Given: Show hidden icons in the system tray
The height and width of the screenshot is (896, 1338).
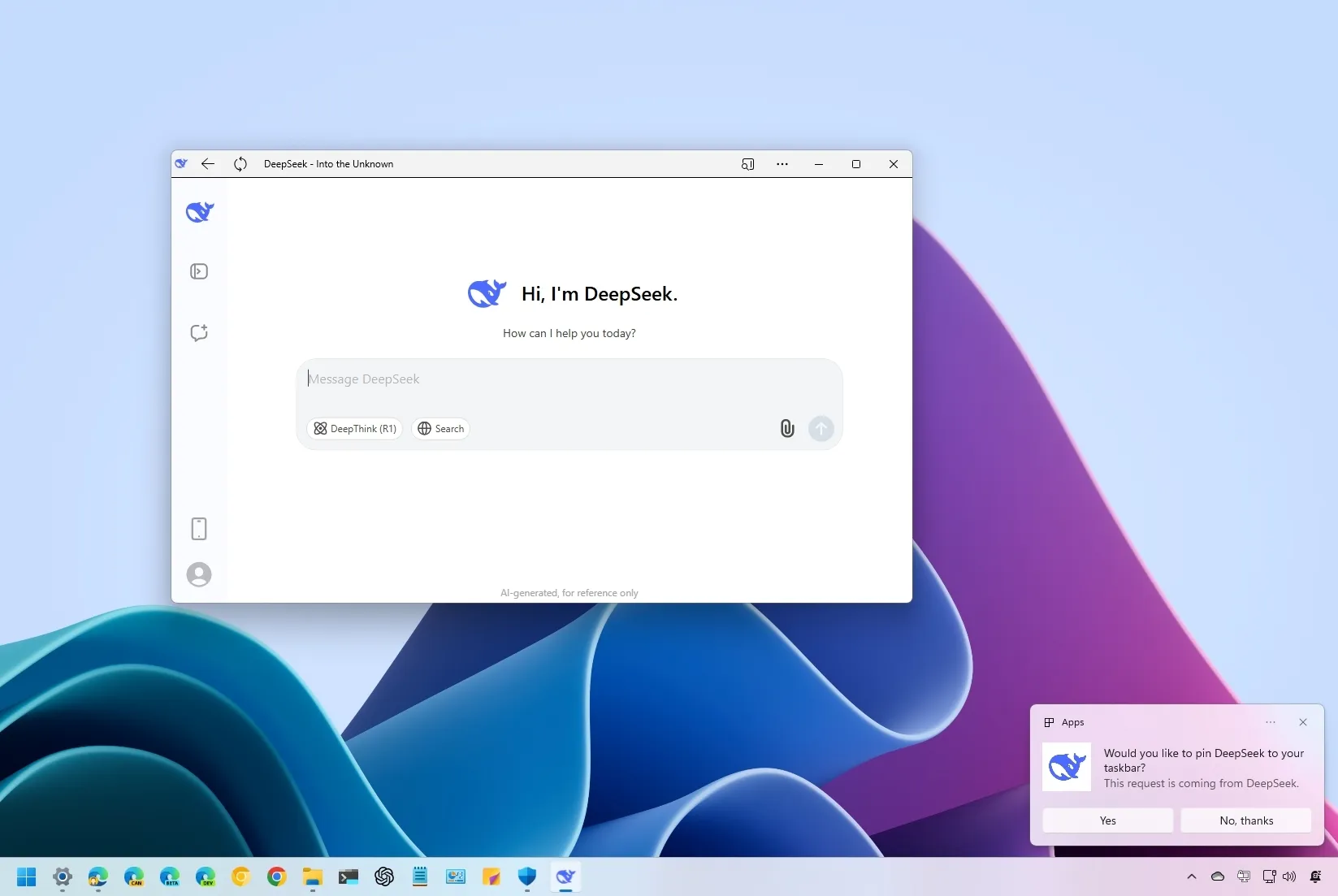Looking at the screenshot, I should tap(1191, 877).
